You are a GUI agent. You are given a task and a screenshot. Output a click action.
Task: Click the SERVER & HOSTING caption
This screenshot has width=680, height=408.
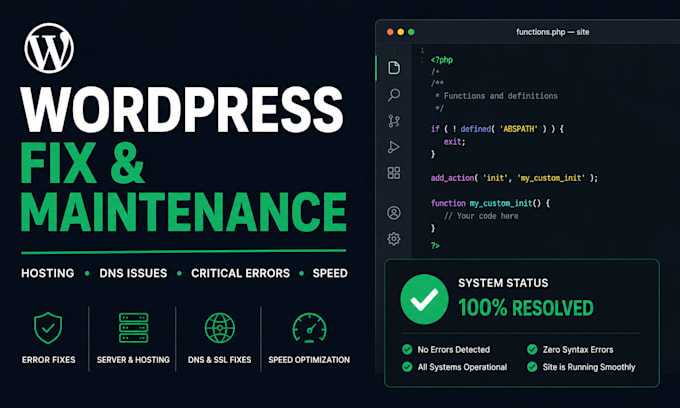pyautogui.click(x=133, y=360)
